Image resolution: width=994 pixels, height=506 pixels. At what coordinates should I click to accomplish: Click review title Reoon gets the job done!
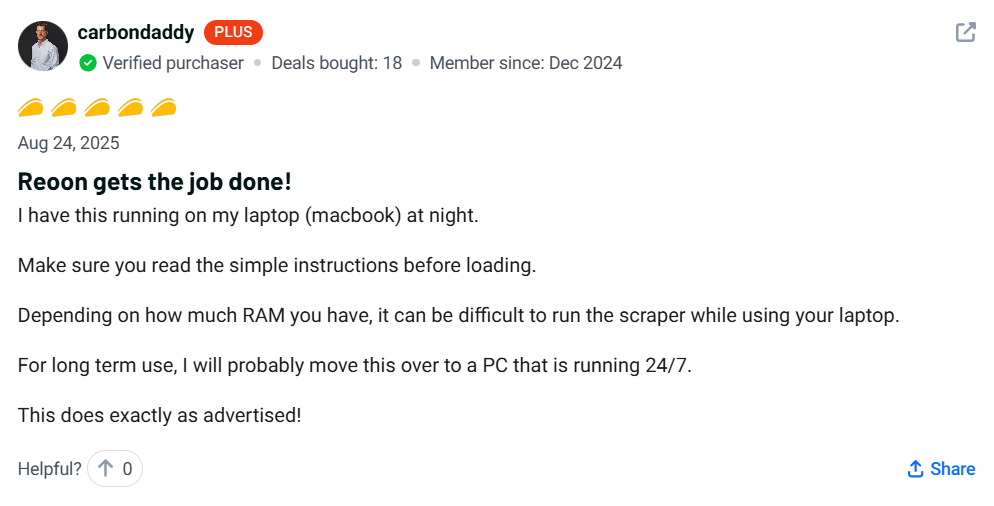(x=154, y=182)
